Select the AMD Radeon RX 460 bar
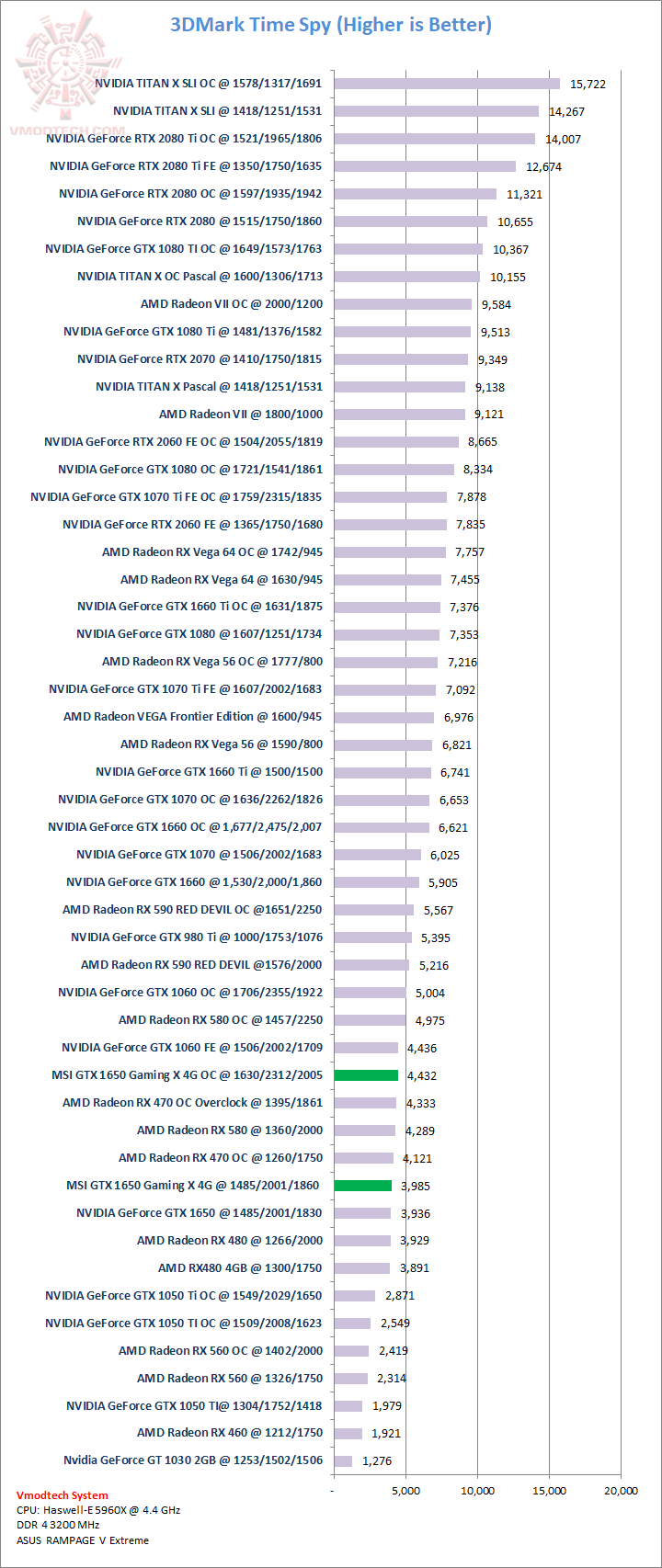 [x=348, y=1433]
